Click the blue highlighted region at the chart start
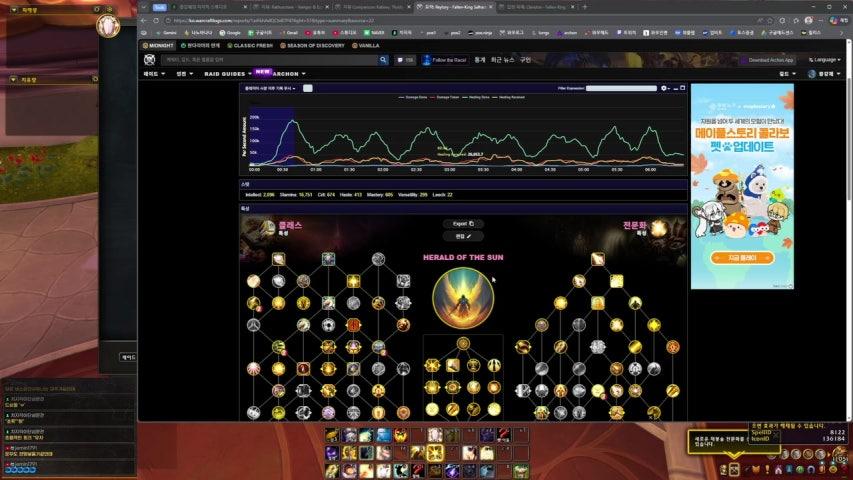853x480 pixels. click(272, 138)
